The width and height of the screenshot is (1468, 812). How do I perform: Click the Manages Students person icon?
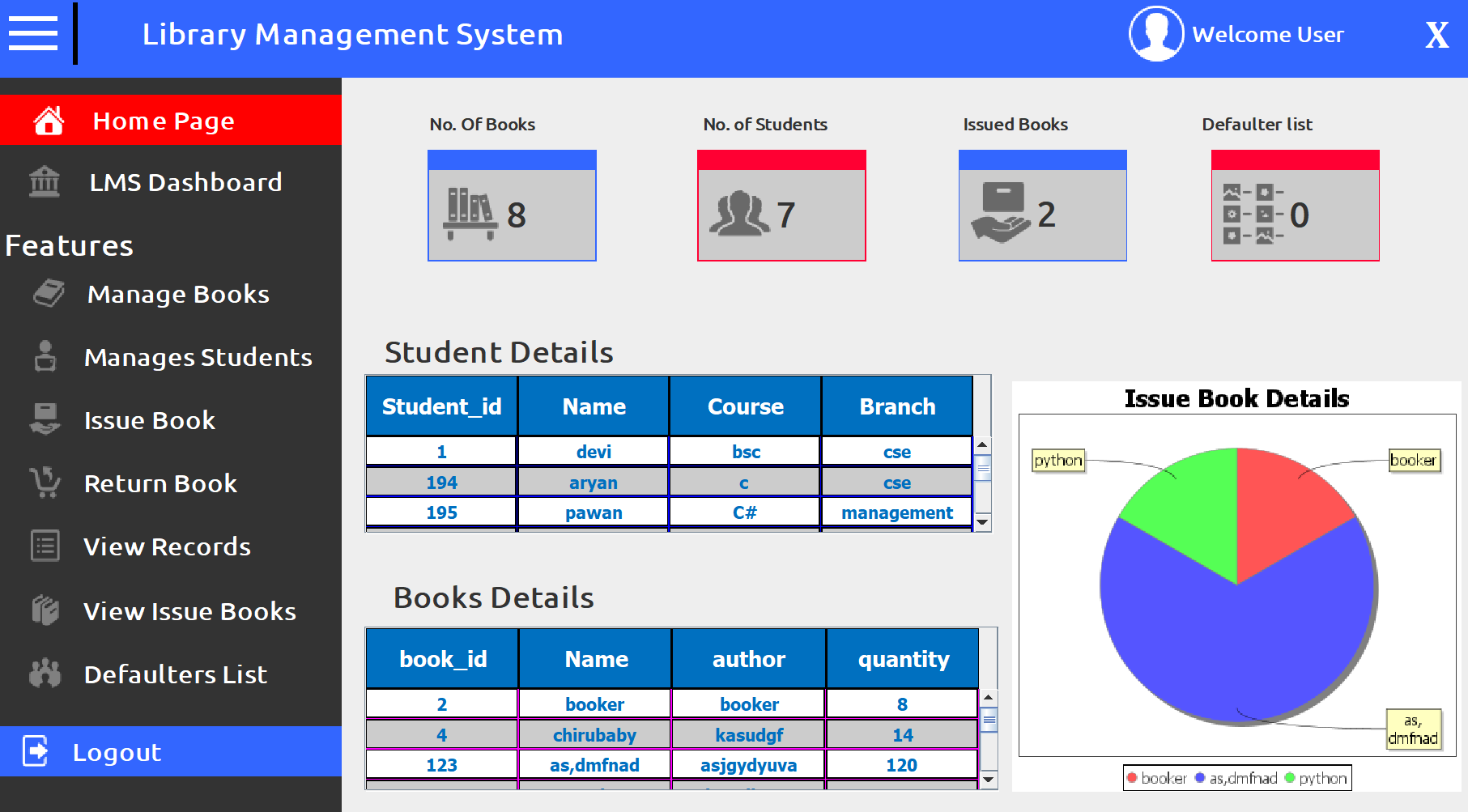click(47, 356)
